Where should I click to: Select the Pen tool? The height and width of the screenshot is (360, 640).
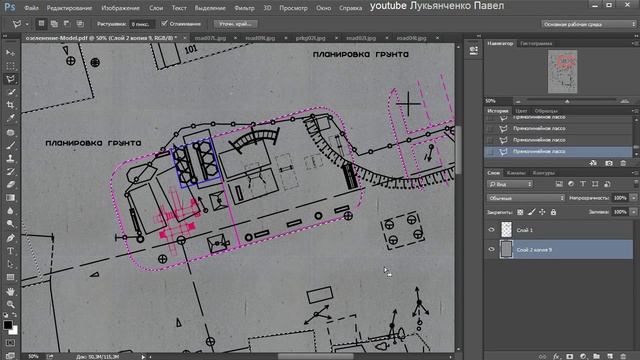(x=11, y=238)
